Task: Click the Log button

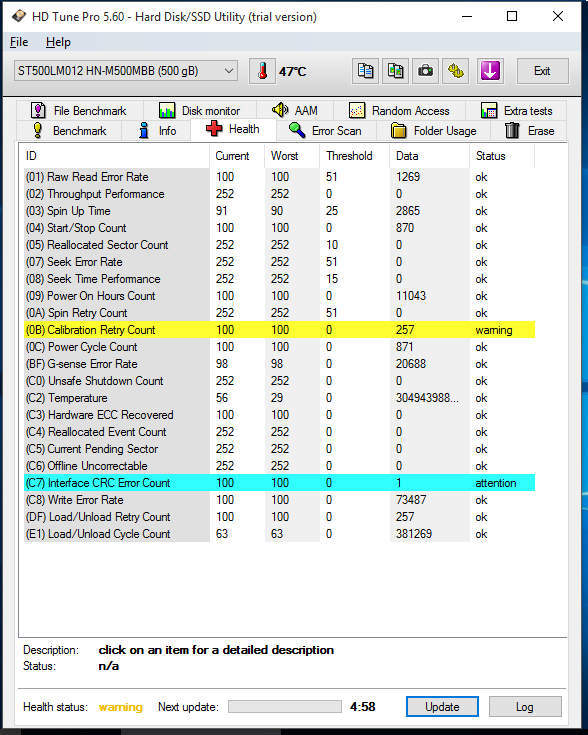Action: (x=525, y=706)
